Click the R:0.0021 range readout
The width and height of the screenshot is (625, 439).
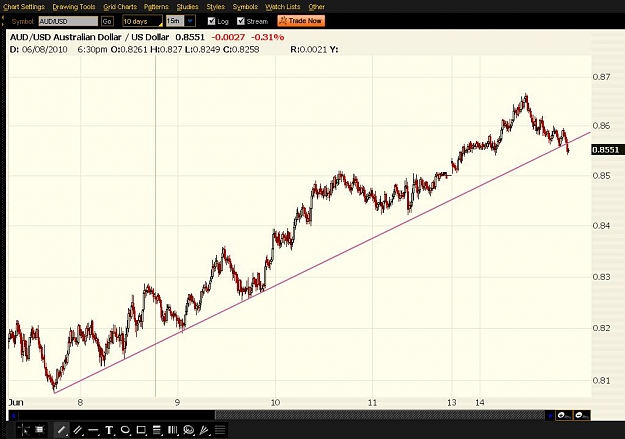coord(309,49)
